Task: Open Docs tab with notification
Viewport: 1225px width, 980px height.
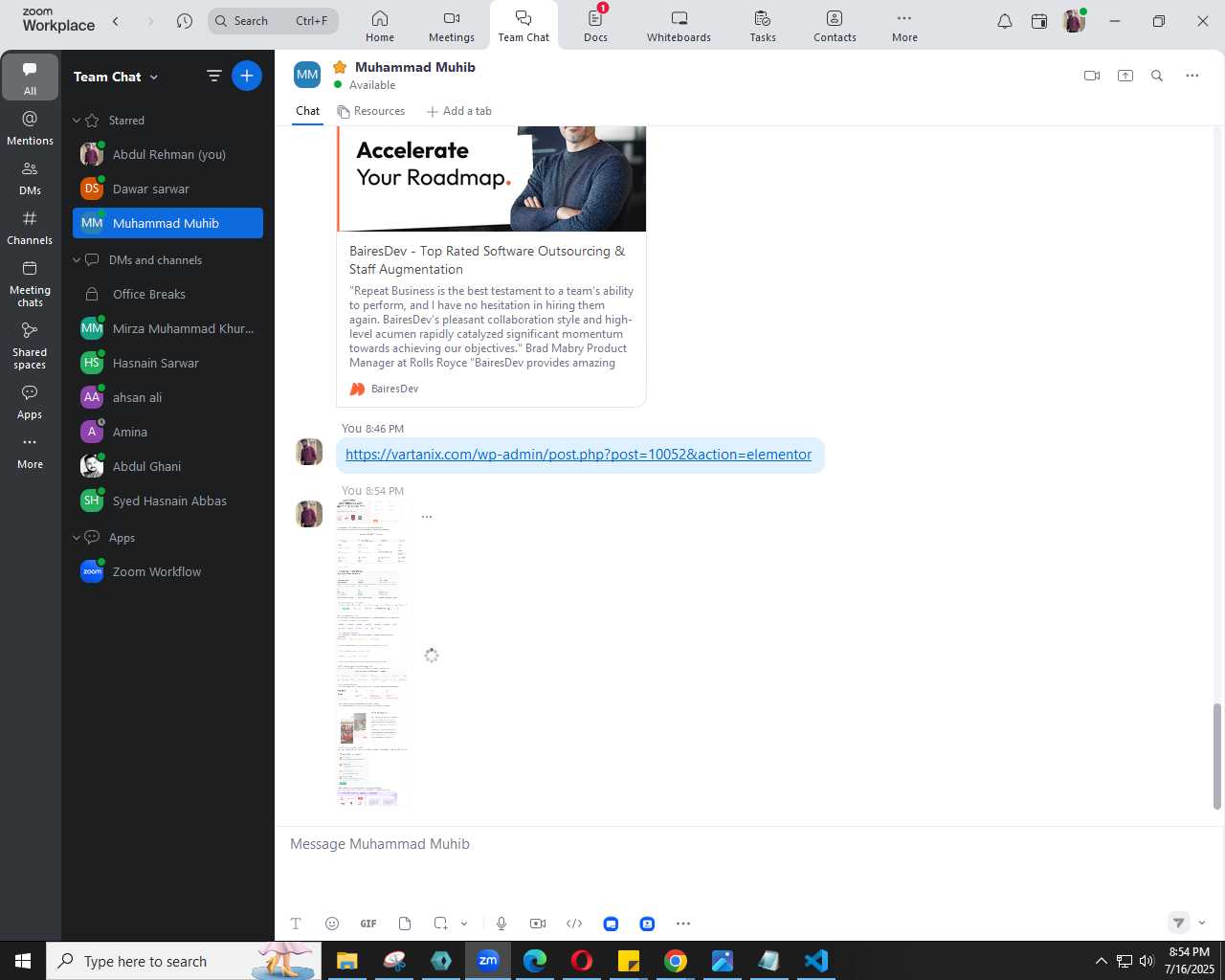Action: point(595,26)
